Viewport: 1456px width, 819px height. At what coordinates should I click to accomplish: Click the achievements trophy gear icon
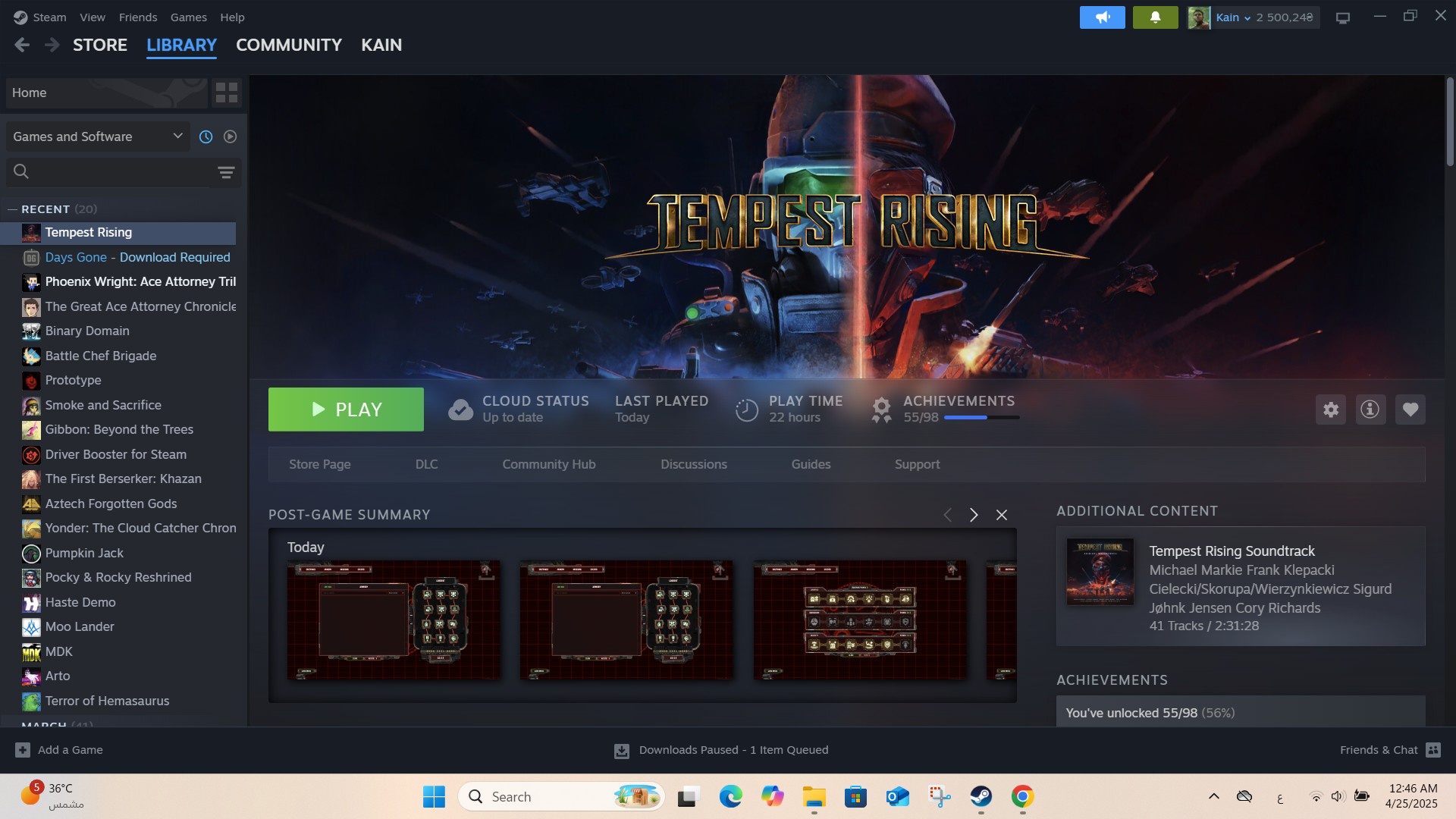[881, 409]
